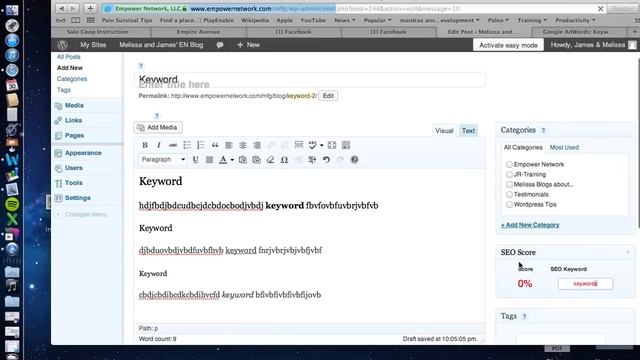Insert a bulleted list
Image resolution: width=640 pixels, height=360 pixels.
pyautogui.click(x=187, y=145)
